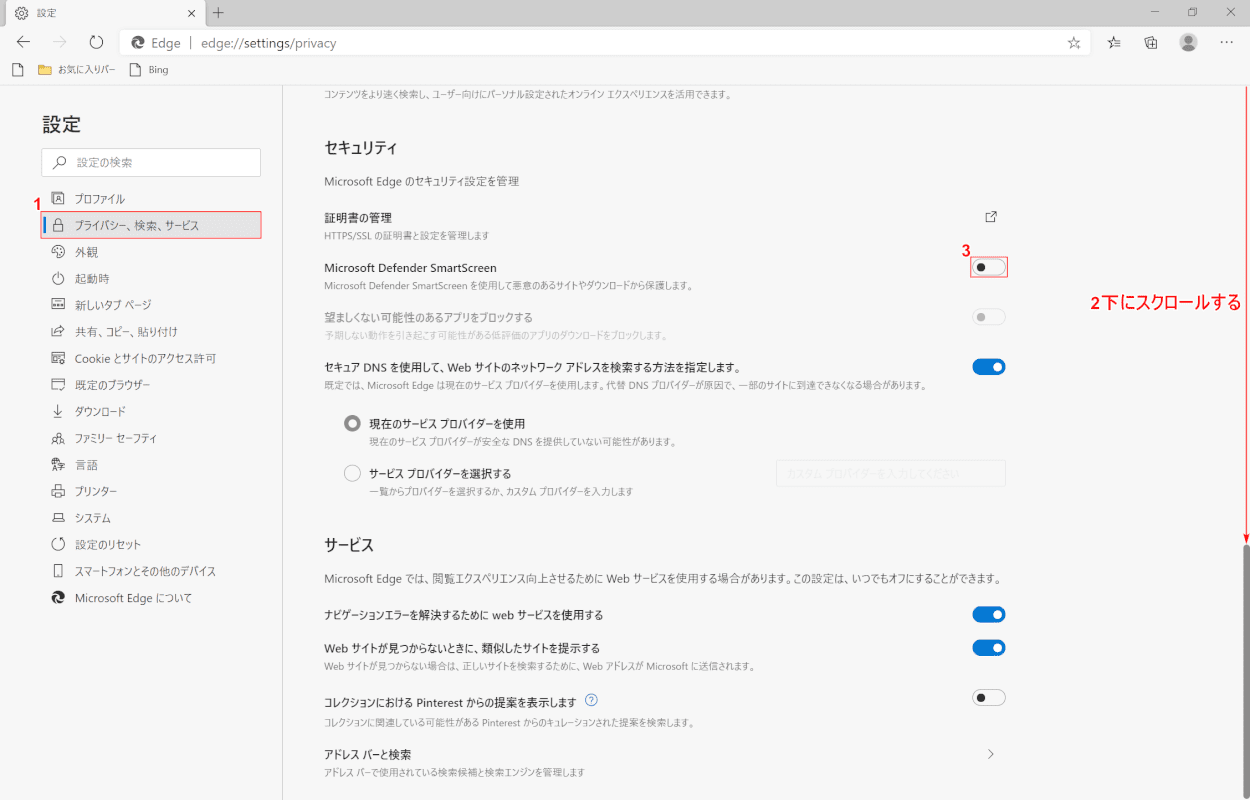Click the 新しいタブ ページ icon

tap(58, 305)
